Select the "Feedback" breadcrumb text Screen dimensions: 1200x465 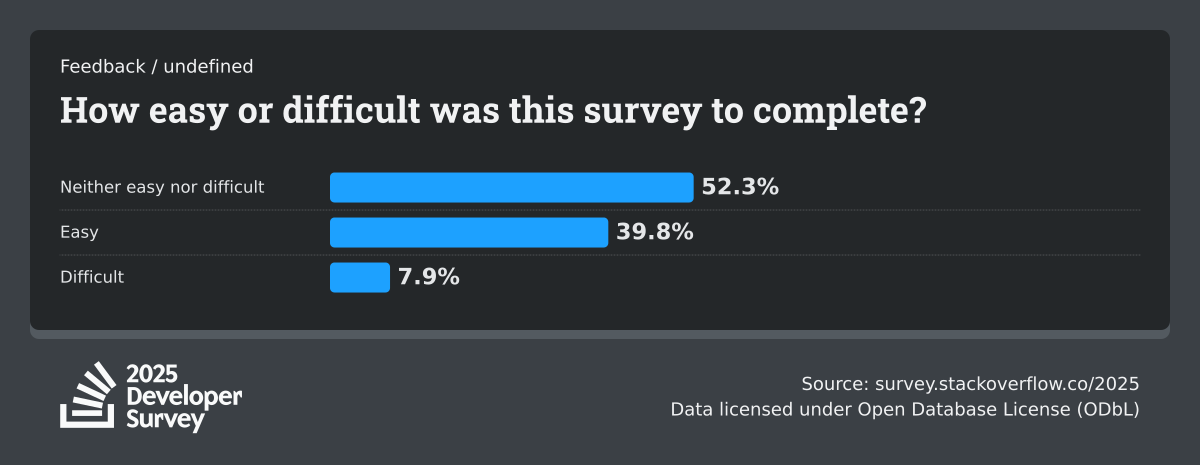pos(100,67)
